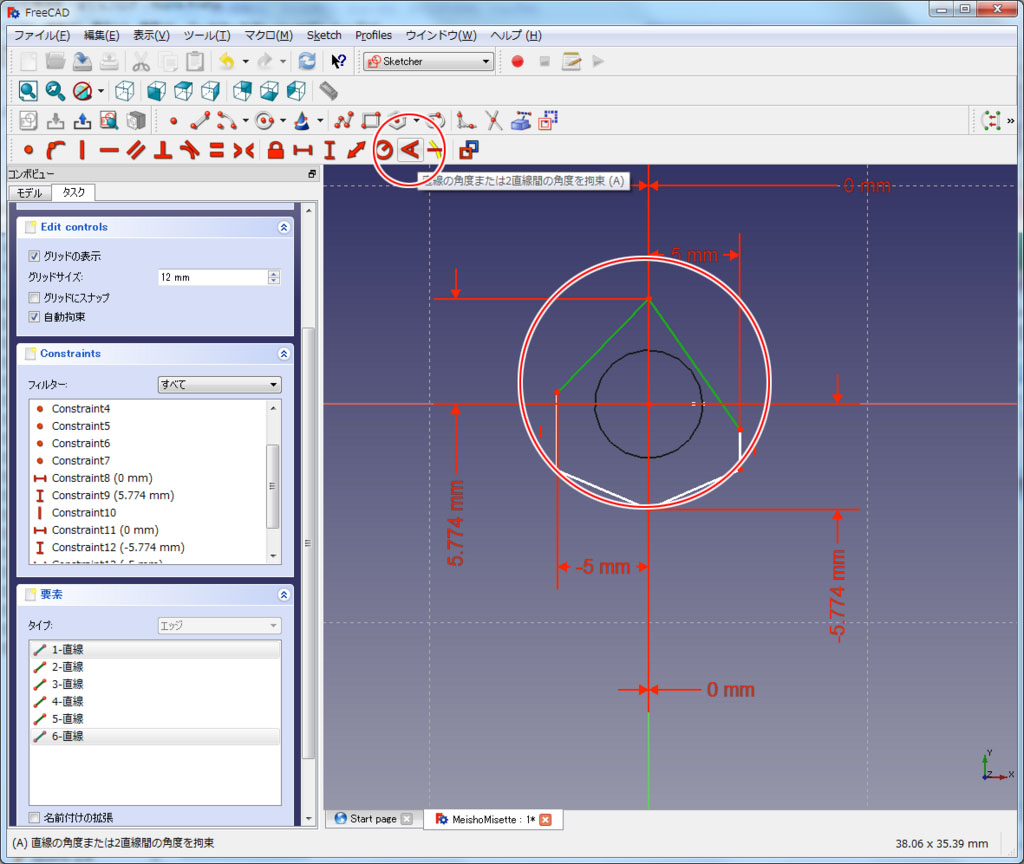Select Constraint9 (5.774 mm) in list
1024x864 pixels.
click(112, 495)
